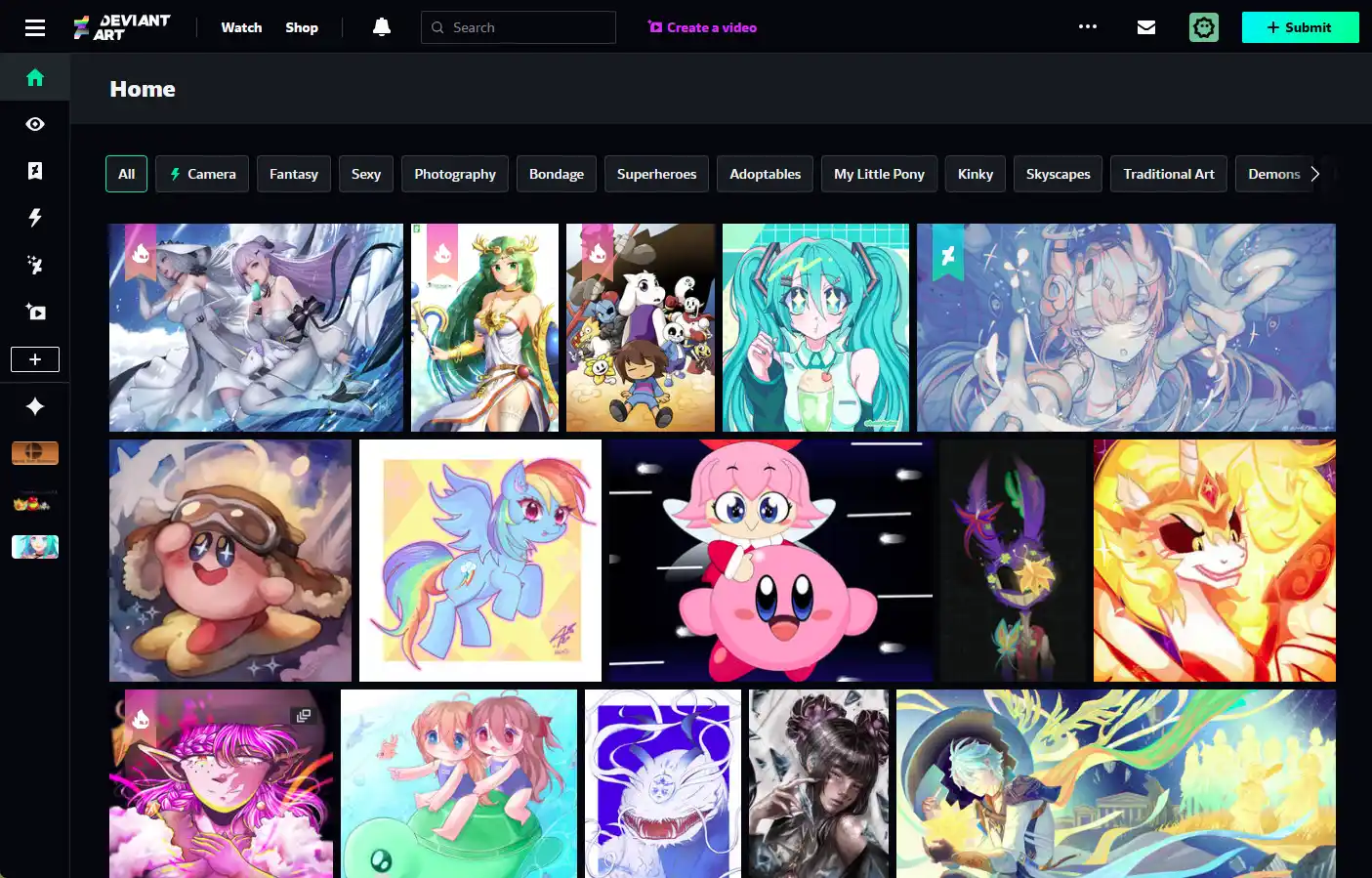Open the fruit emoji group in sidebar
The width and height of the screenshot is (1372, 878).
tap(35, 502)
